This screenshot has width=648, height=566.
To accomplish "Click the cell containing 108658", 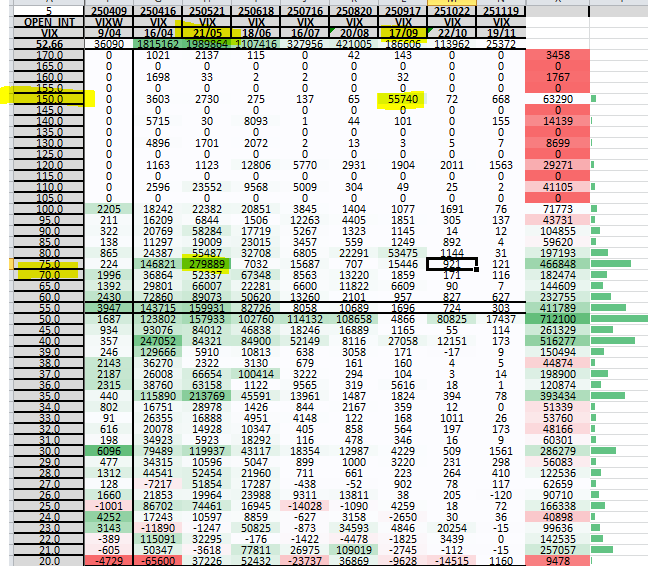I will [354, 319].
